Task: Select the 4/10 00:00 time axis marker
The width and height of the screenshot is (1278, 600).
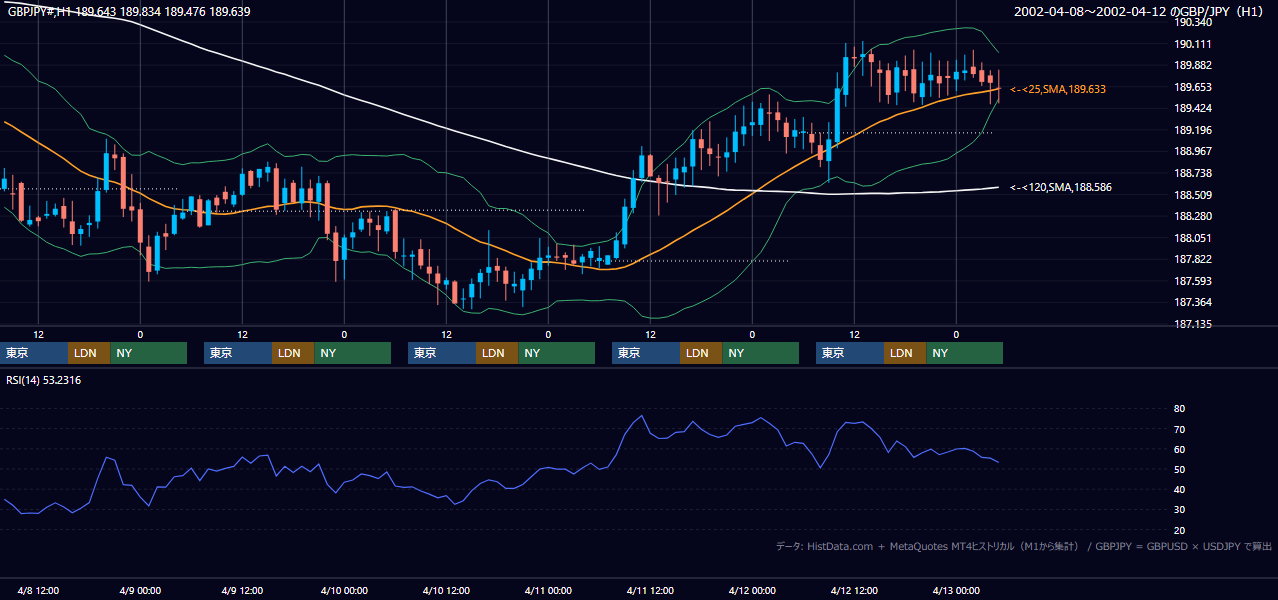Action: (344, 591)
